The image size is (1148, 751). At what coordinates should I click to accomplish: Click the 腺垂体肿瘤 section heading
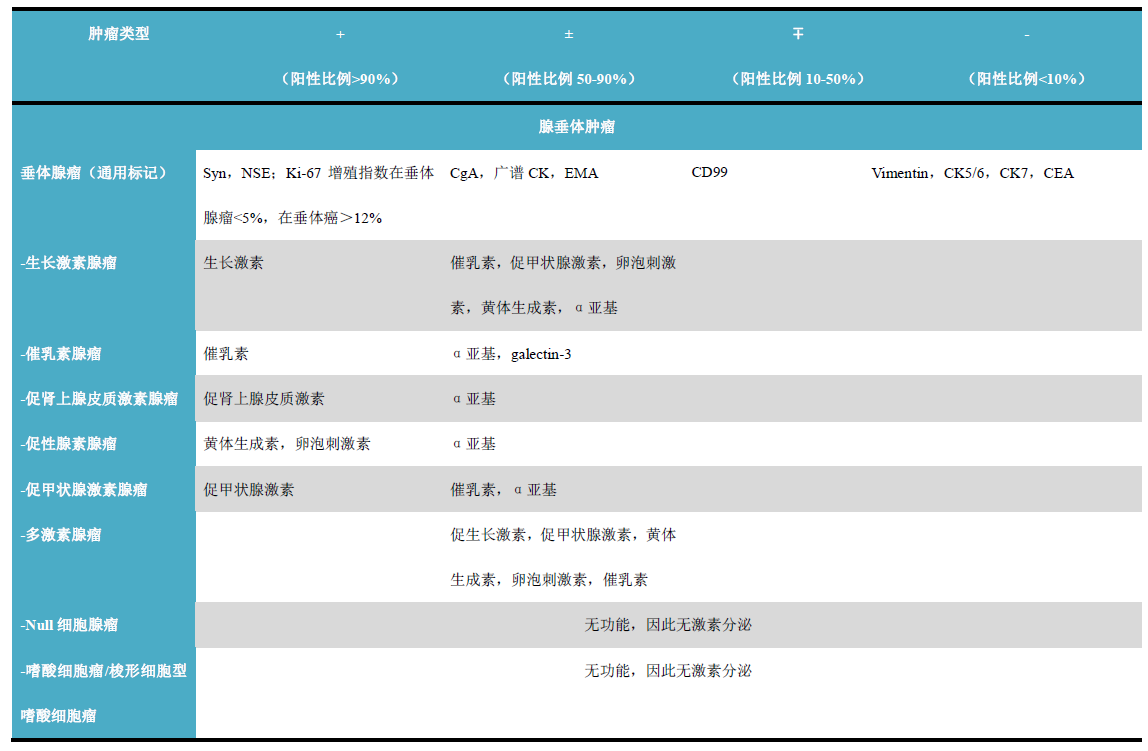pos(576,127)
